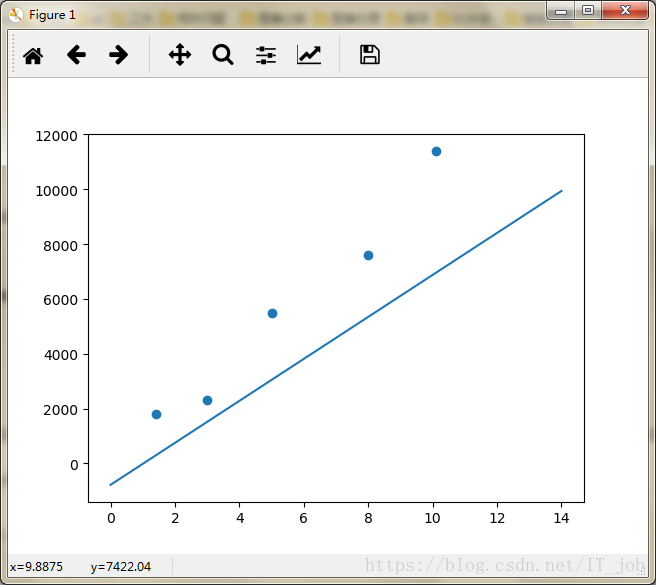Image resolution: width=656 pixels, height=585 pixels.
Task: Click the y-axis label 8000
Action: click(x=61, y=246)
